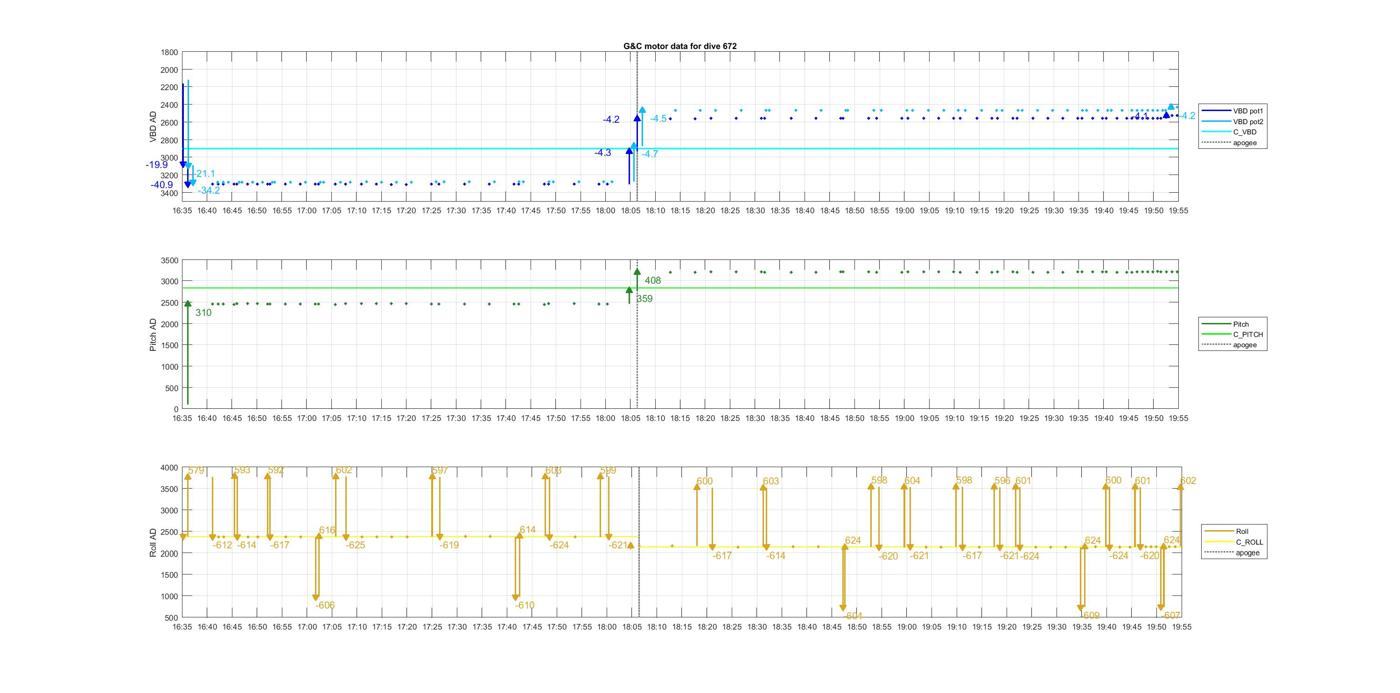Image resolution: width=1400 pixels, height=693 pixels.
Task: Click the "359" pitch annotation
Action: click(x=645, y=299)
